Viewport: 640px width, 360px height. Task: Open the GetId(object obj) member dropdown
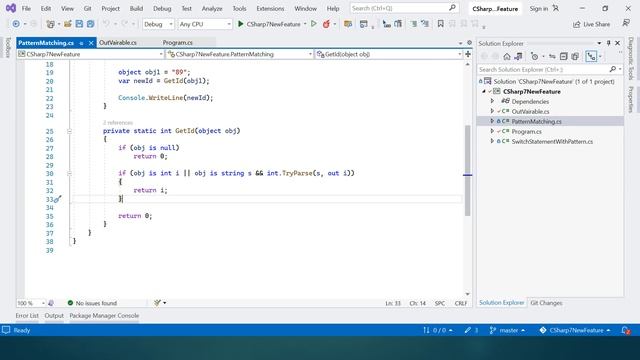pyautogui.click(x=389, y=54)
